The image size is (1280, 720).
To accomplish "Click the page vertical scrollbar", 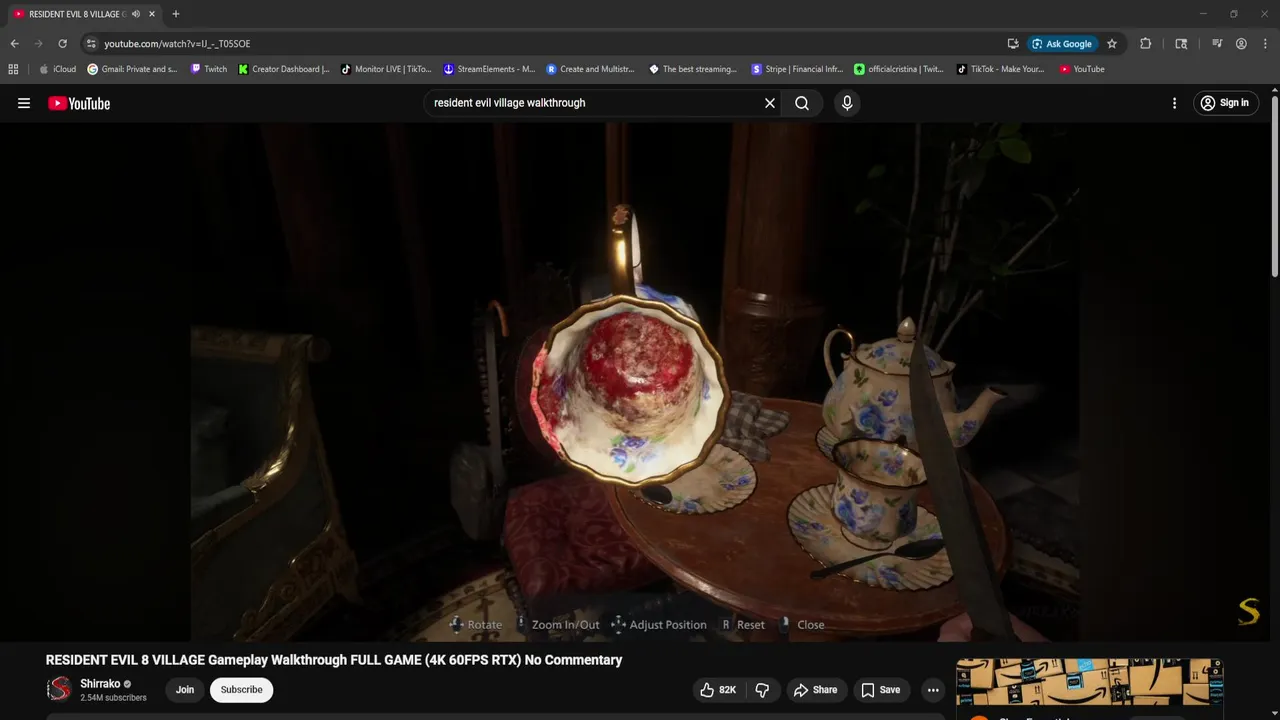I will click(1274, 187).
